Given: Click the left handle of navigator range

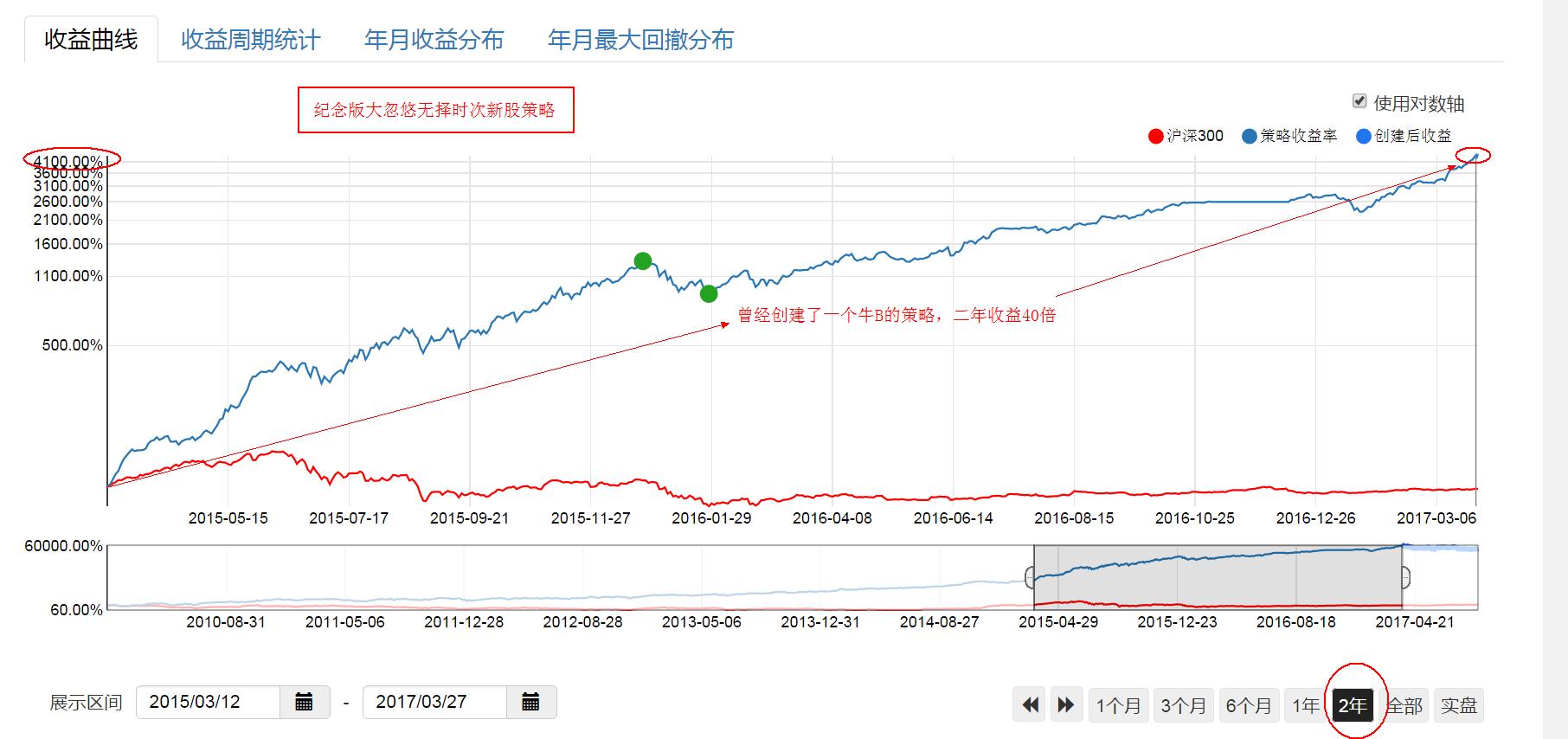Looking at the screenshot, I should 1030,577.
